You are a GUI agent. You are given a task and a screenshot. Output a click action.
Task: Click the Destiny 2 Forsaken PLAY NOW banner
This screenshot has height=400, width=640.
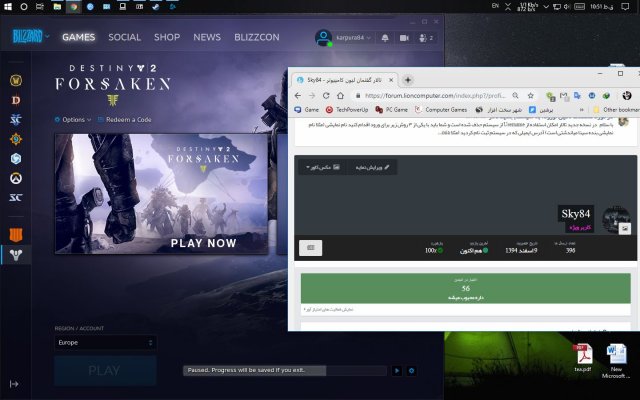point(162,194)
